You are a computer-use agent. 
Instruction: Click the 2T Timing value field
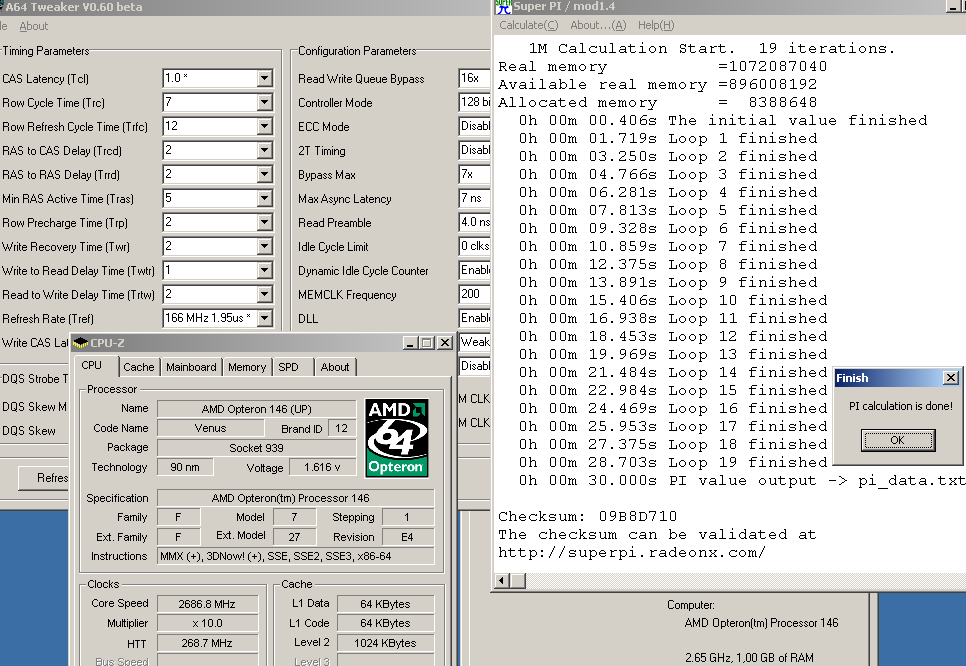(x=474, y=150)
